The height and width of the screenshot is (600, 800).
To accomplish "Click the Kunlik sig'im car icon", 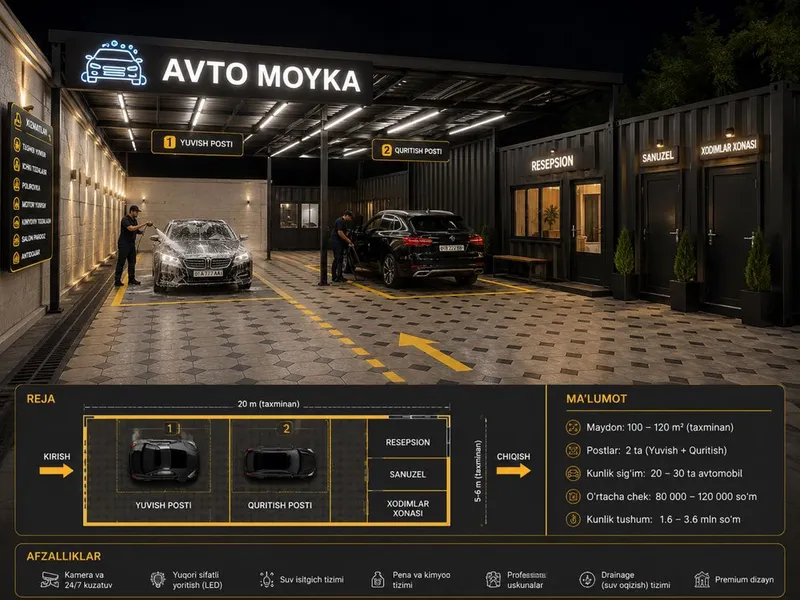I will coord(573,473).
